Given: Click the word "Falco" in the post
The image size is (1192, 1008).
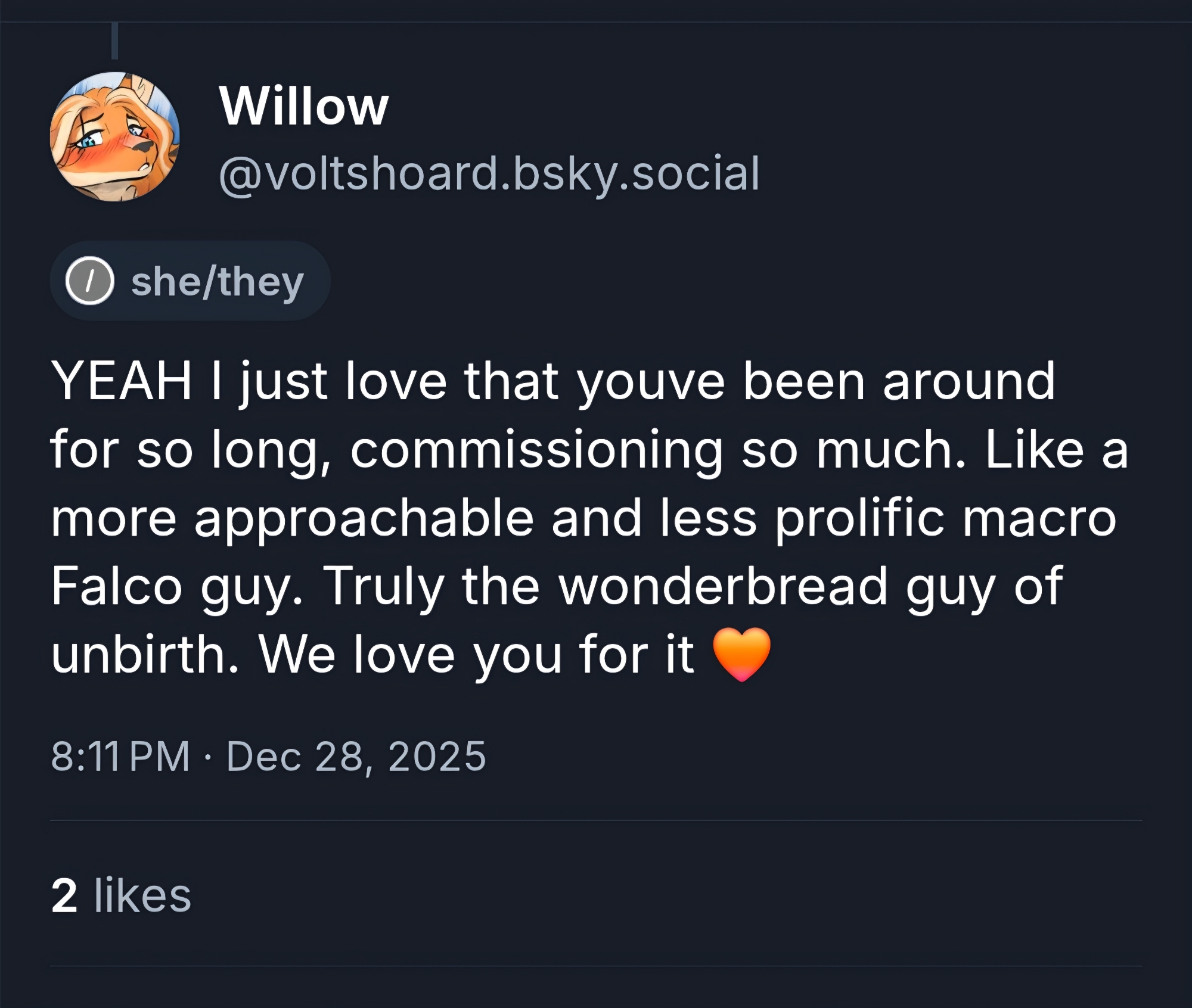Looking at the screenshot, I should (116, 586).
